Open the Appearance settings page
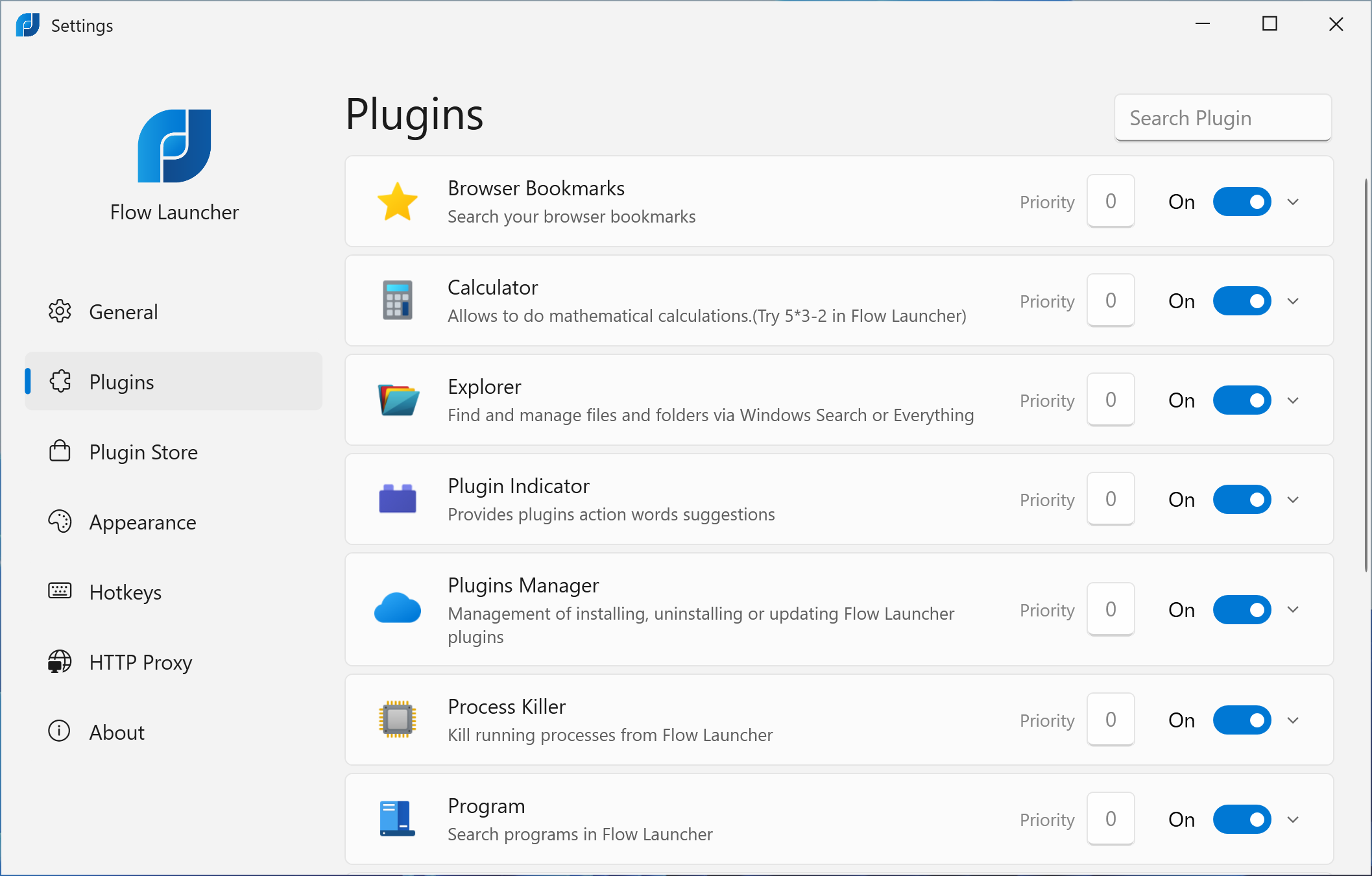The height and width of the screenshot is (876, 1372). tap(174, 522)
